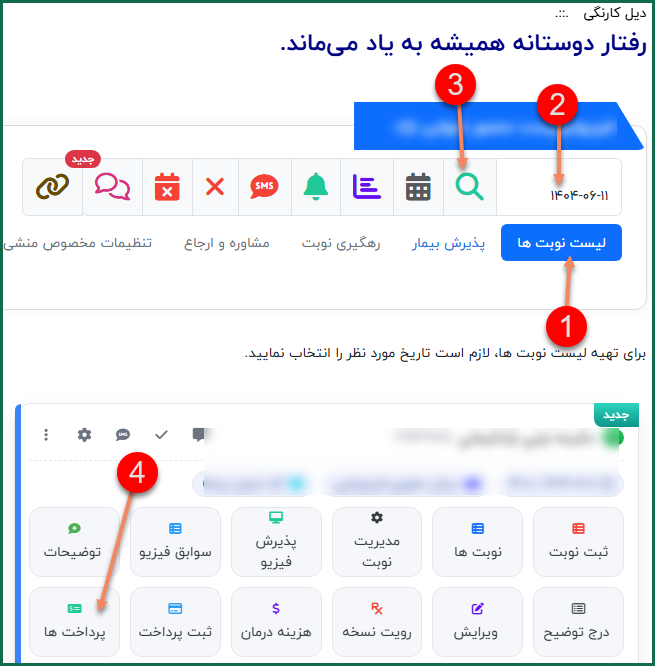This screenshot has width=655, height=666.
Task: Click the purple bar chart report icon
Action: 367,187
